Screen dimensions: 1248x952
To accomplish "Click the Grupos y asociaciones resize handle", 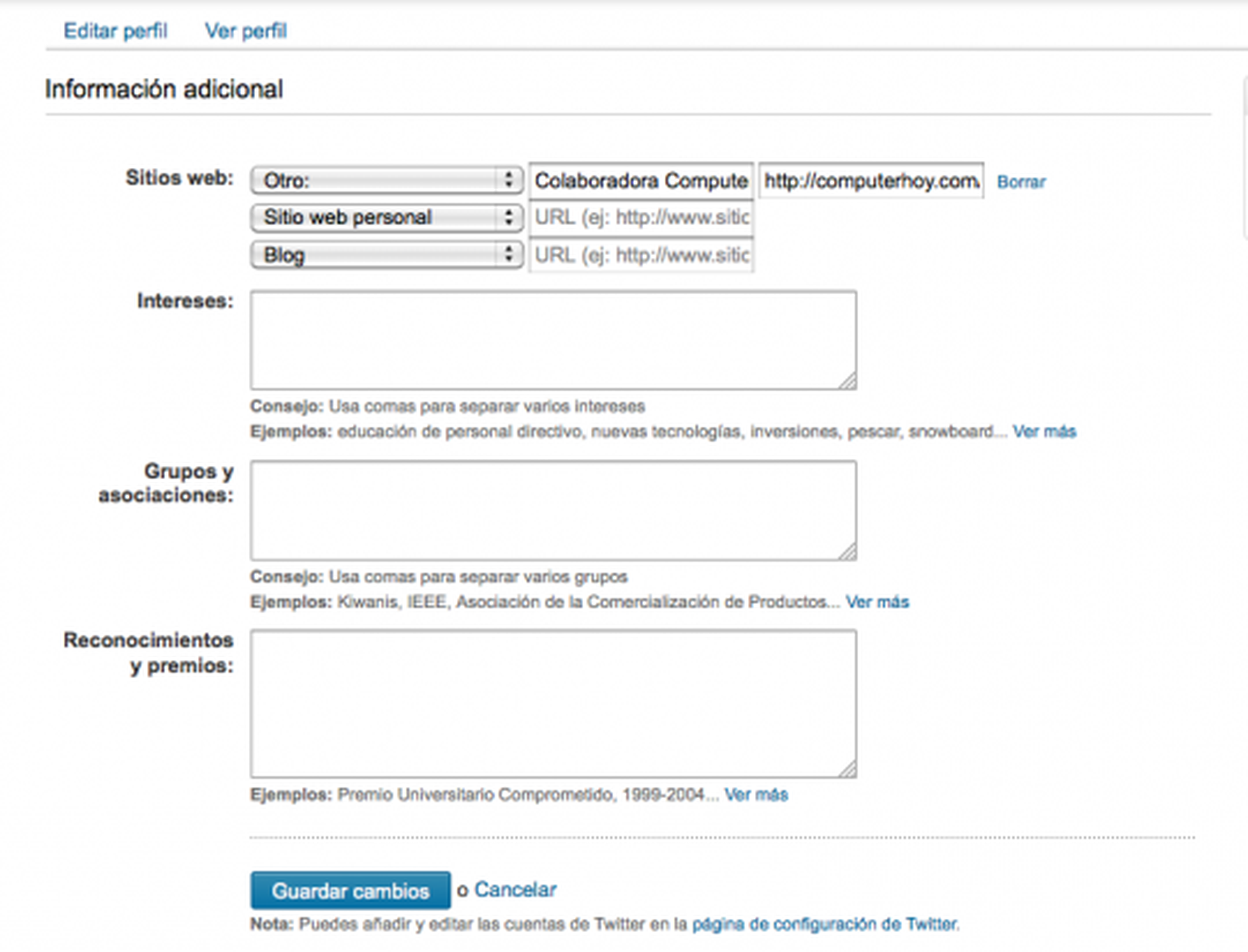I will tap(849, 552).
